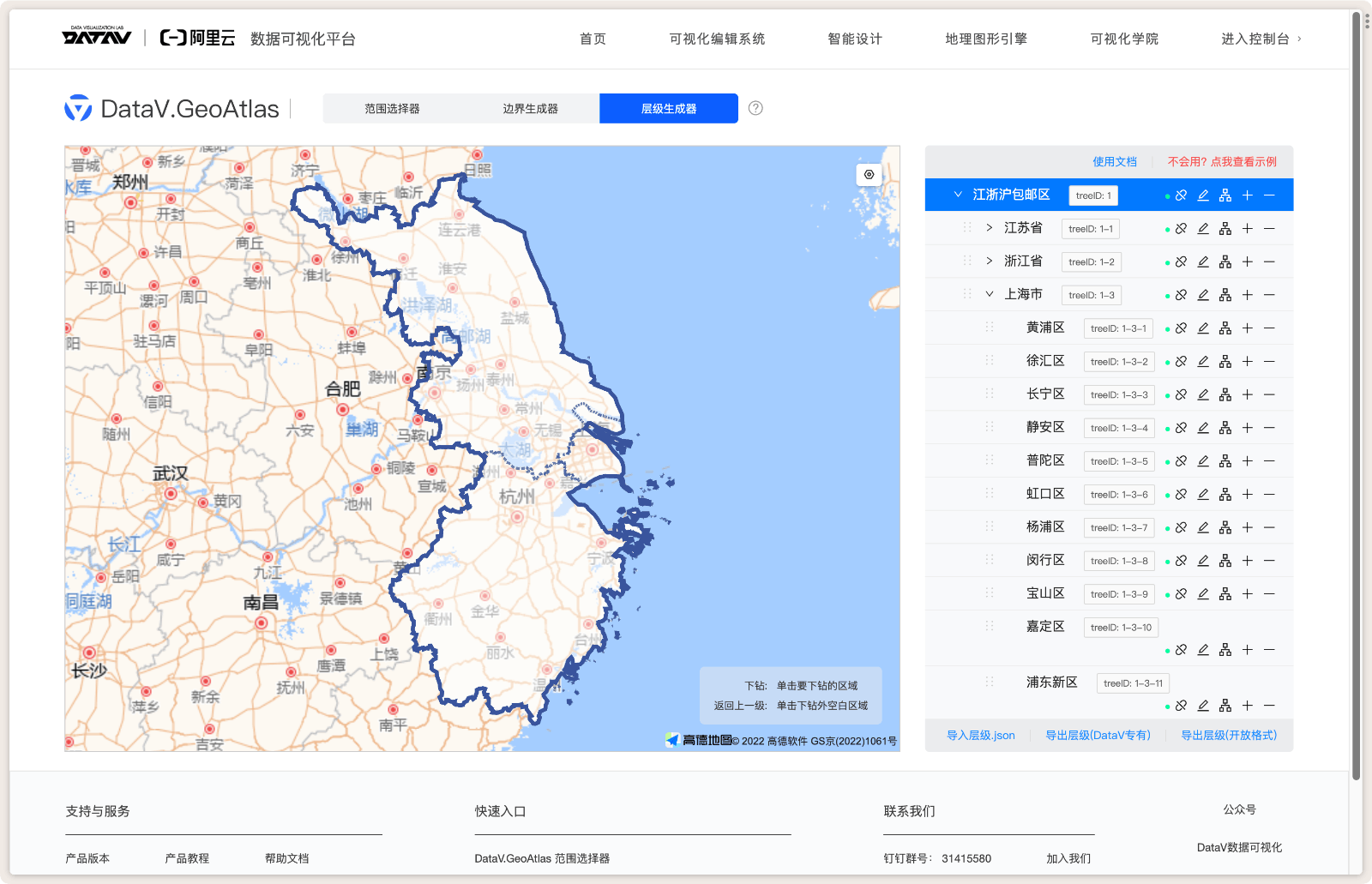The image size is (1372, 884).
Task: Click the minus icon on 浦东新区 row
Action: (1269, 706)
